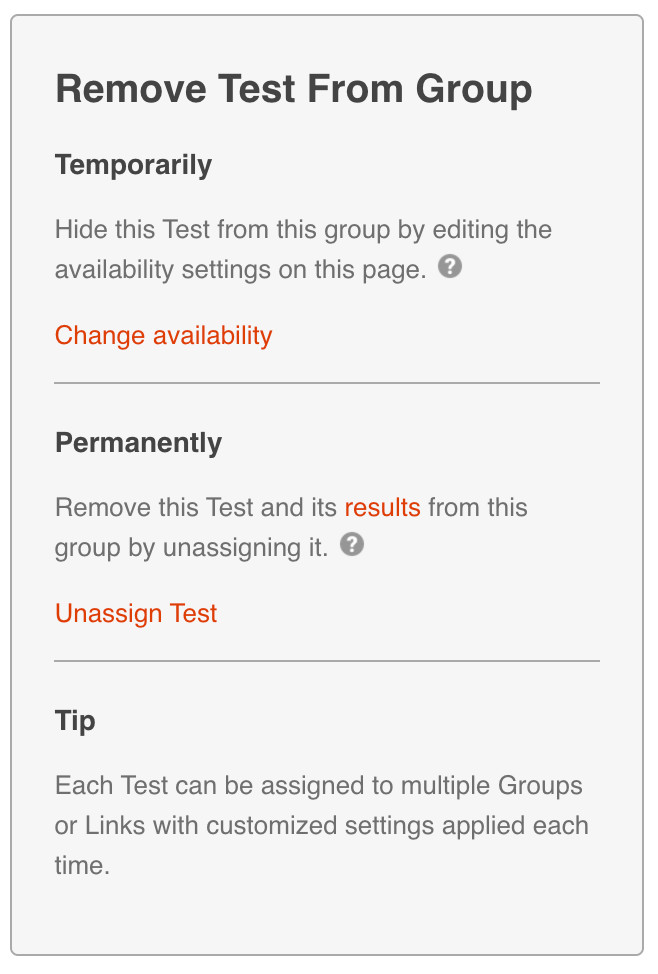Open the red 'results' link
This screenshot has width=658, height=974.
click(382, 507)
